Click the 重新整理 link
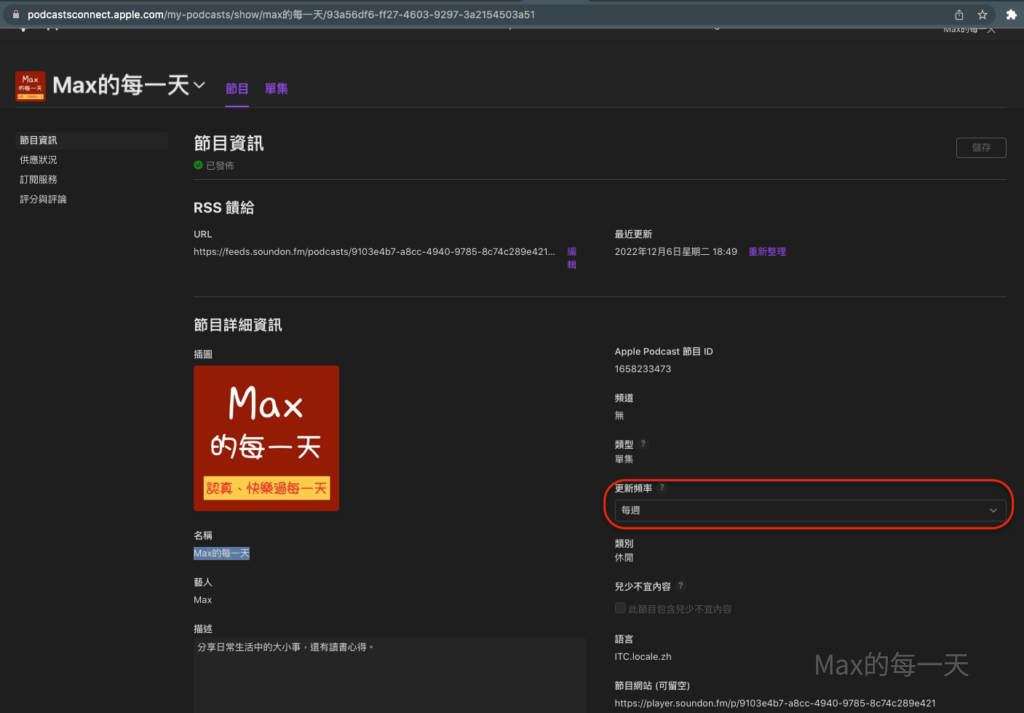This screenshot has width=1024, height=713. 767,252
